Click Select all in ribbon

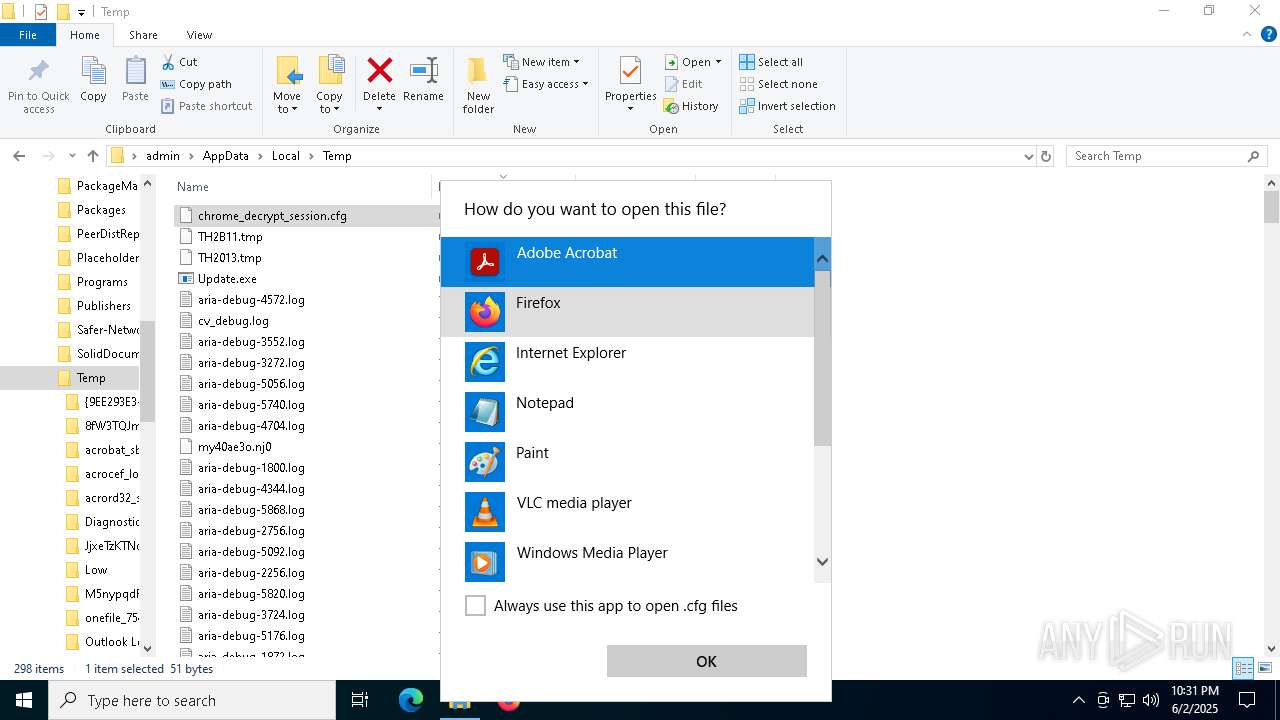(x=771, y=62)
